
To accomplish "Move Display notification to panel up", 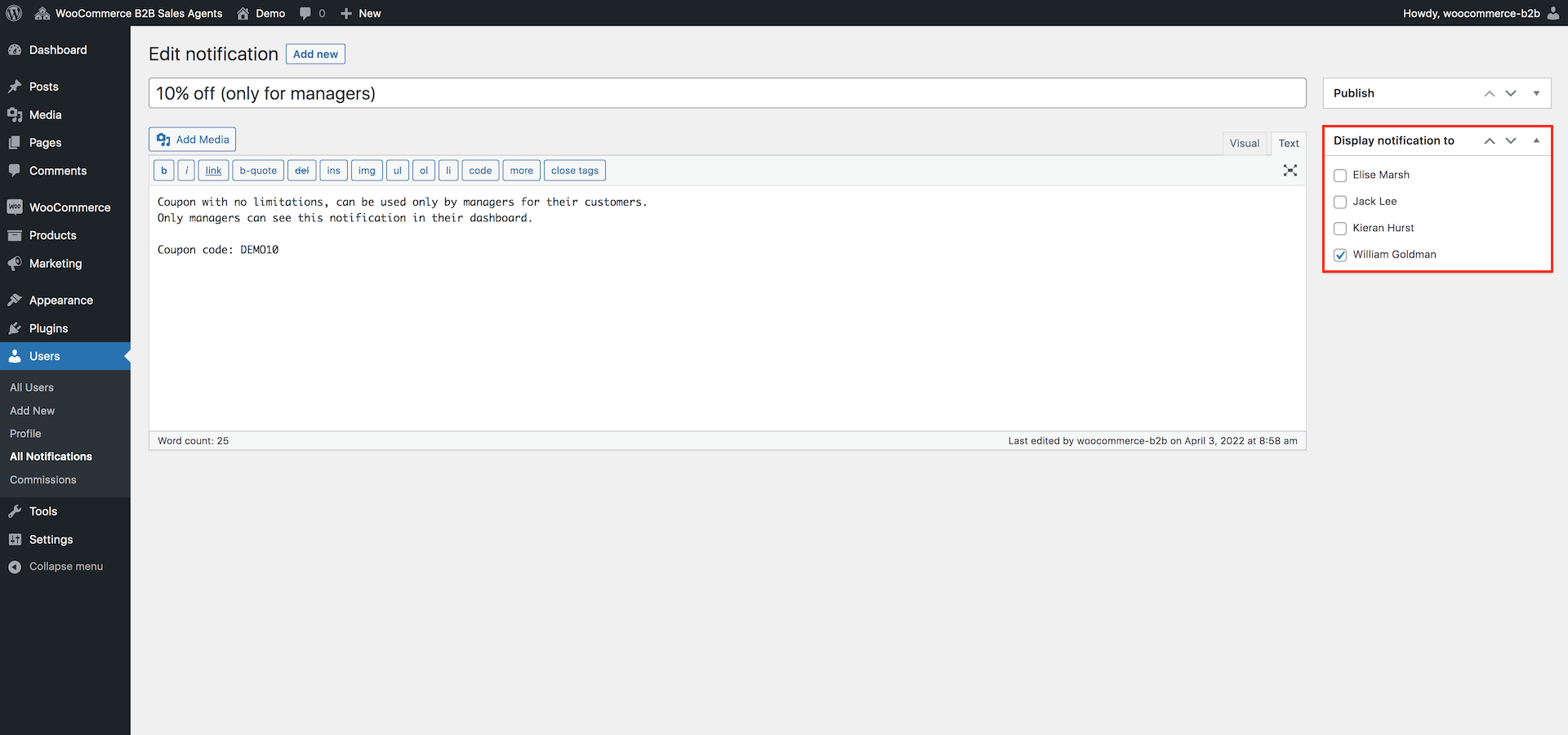I will [1490, 140].
